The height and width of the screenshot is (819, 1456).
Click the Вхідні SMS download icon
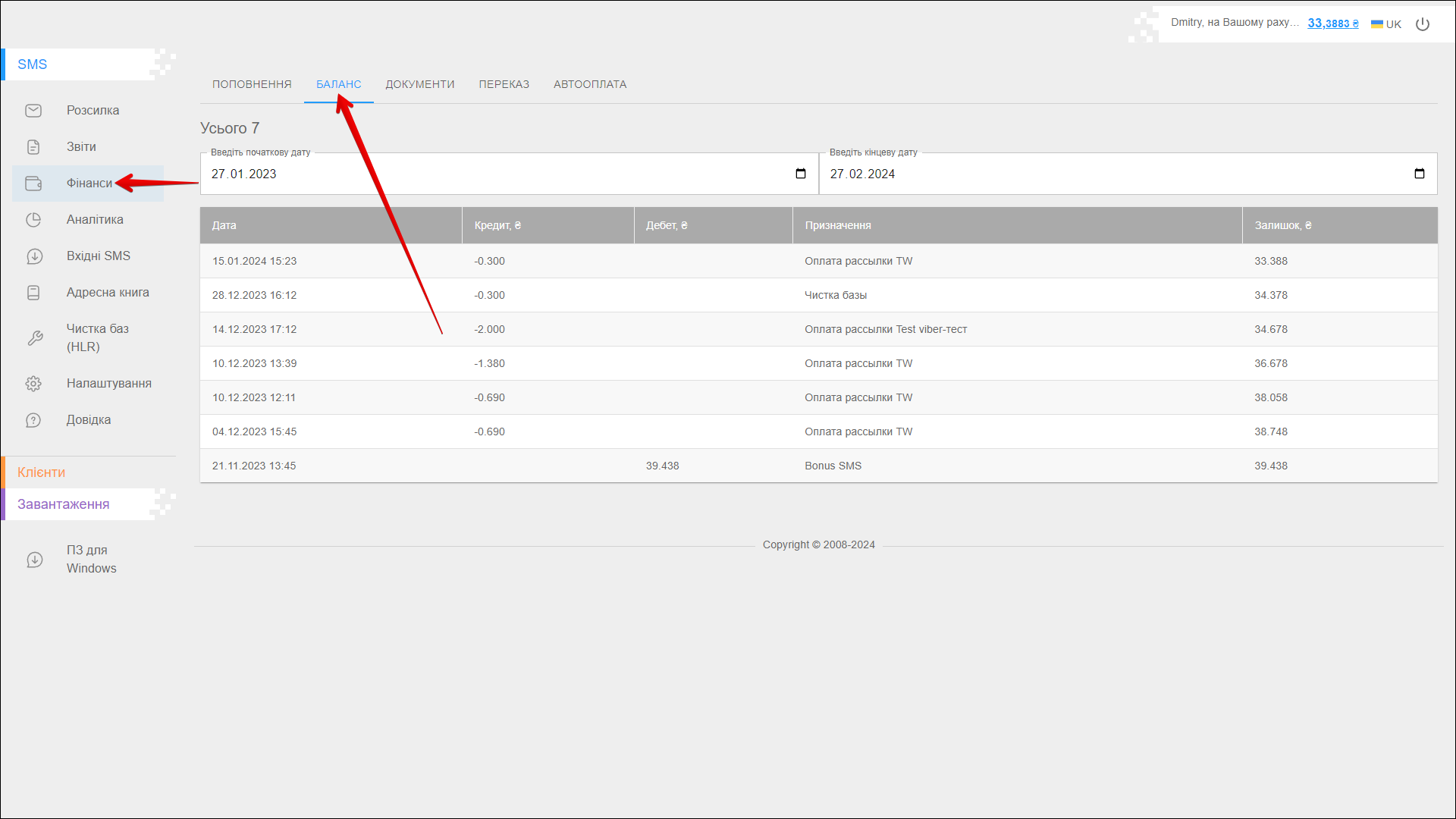[x=34, y=256]
